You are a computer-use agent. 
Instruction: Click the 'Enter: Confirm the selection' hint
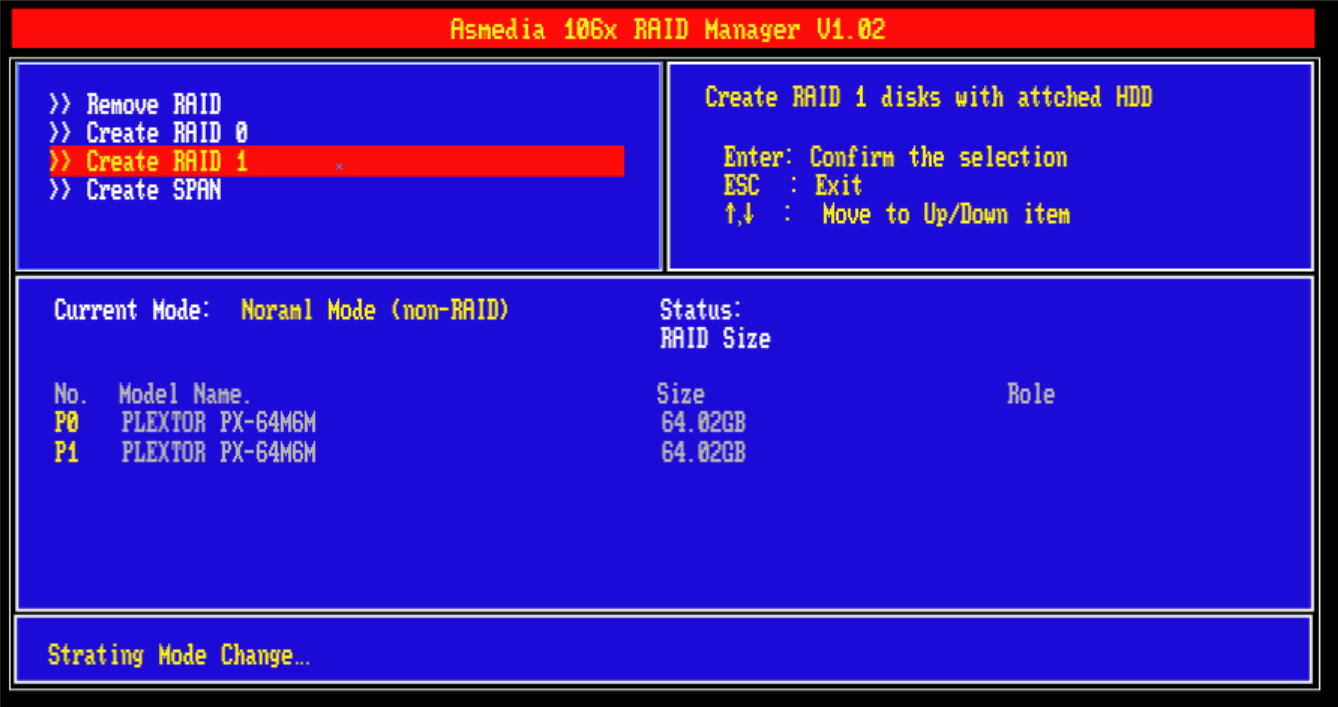(x=895, y=157)
